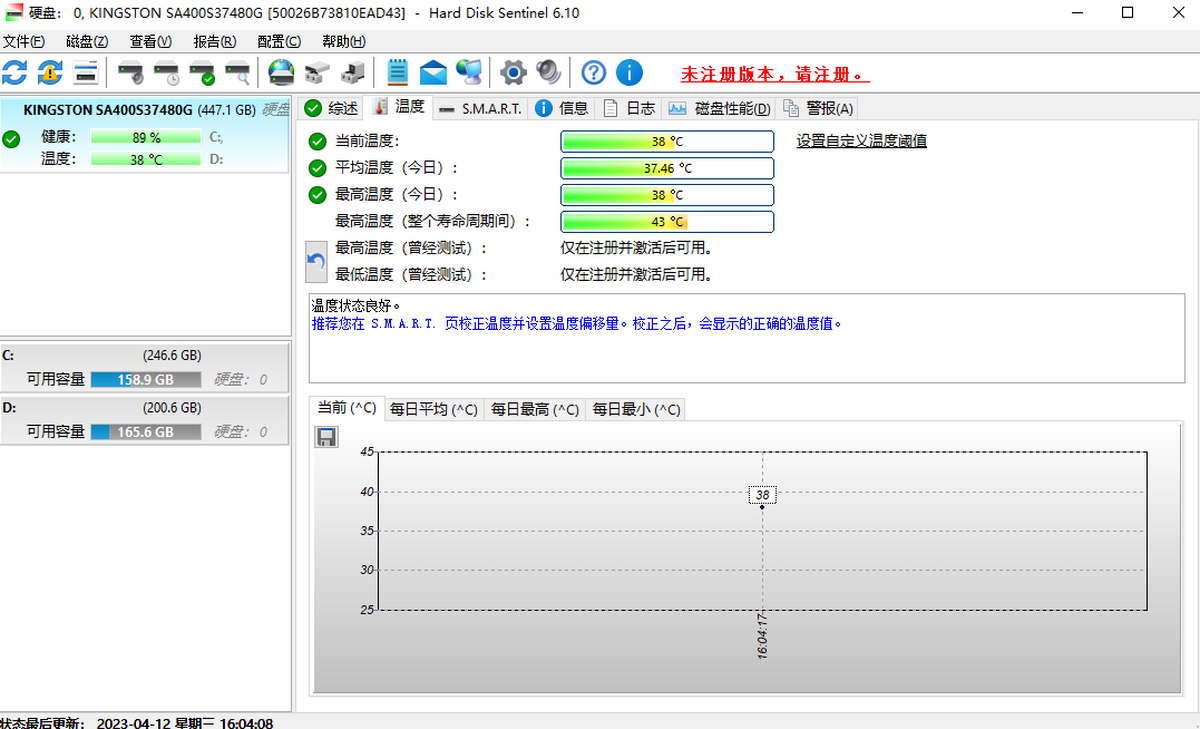
Task: Click the 最高温度 (今日) 38 °C bar
Action: pos(667,195)
